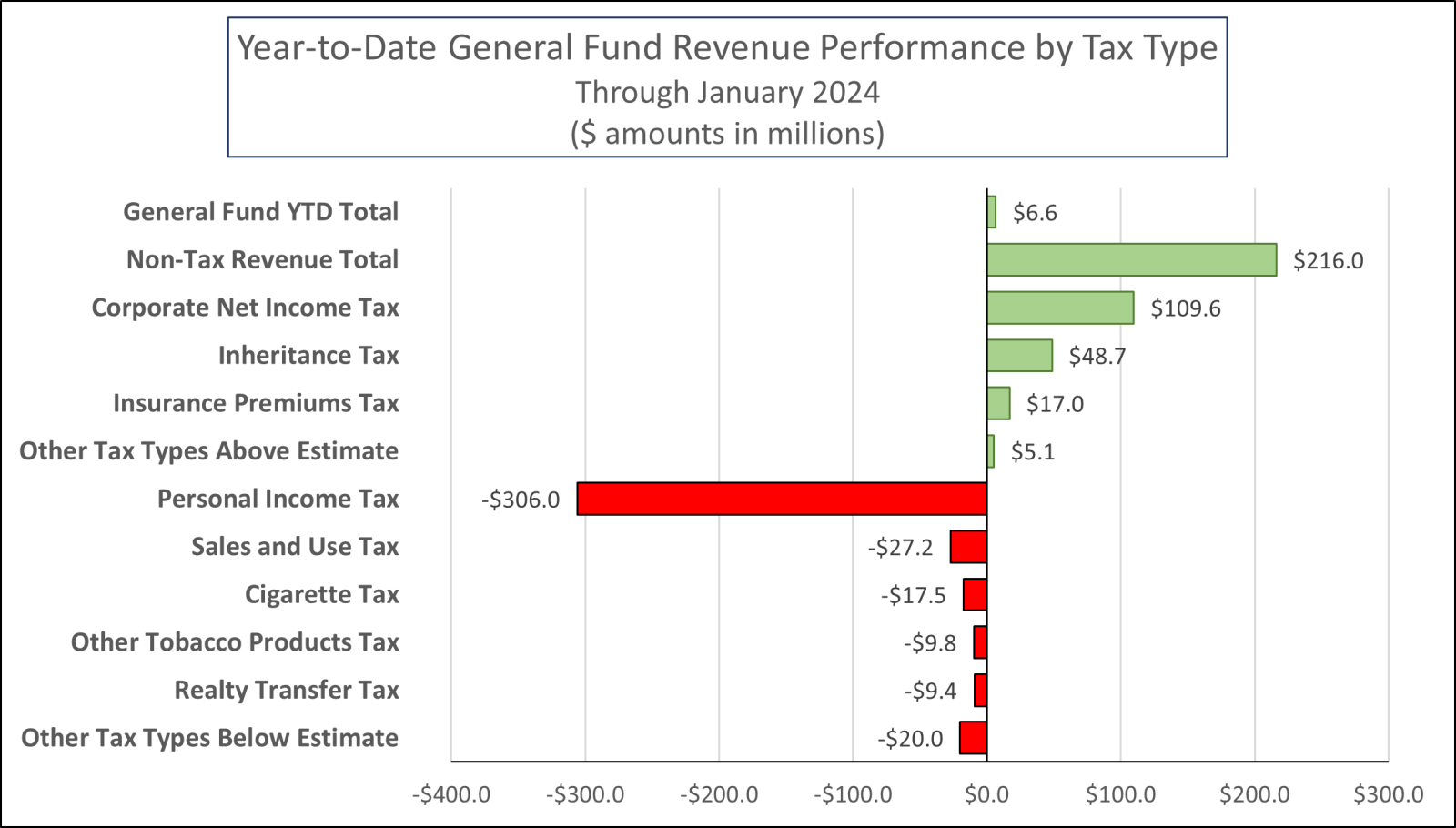Select the '-$27.2' data label
The height and width of the screenshot is (828, 1456).
900,548
